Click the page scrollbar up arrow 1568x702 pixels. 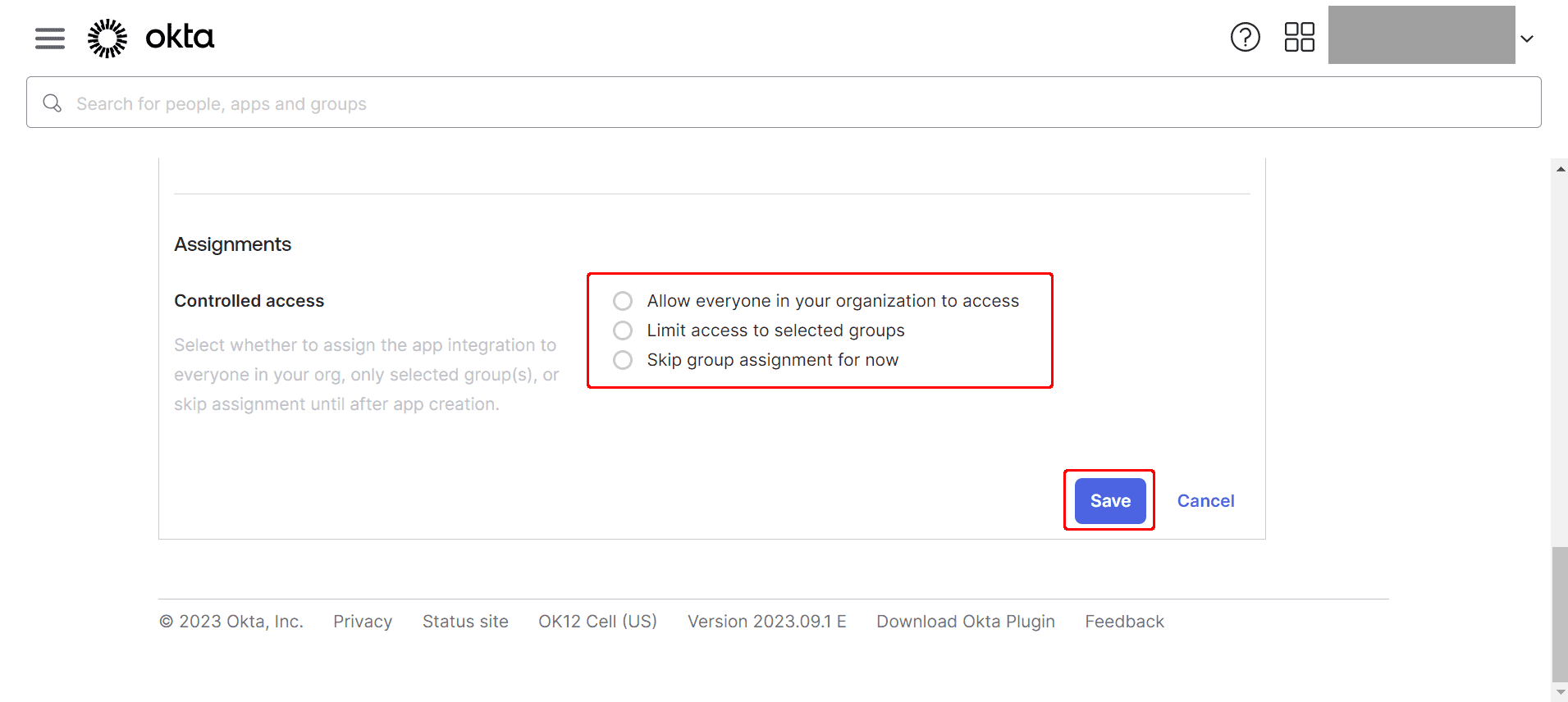(x=1560, y=168)
